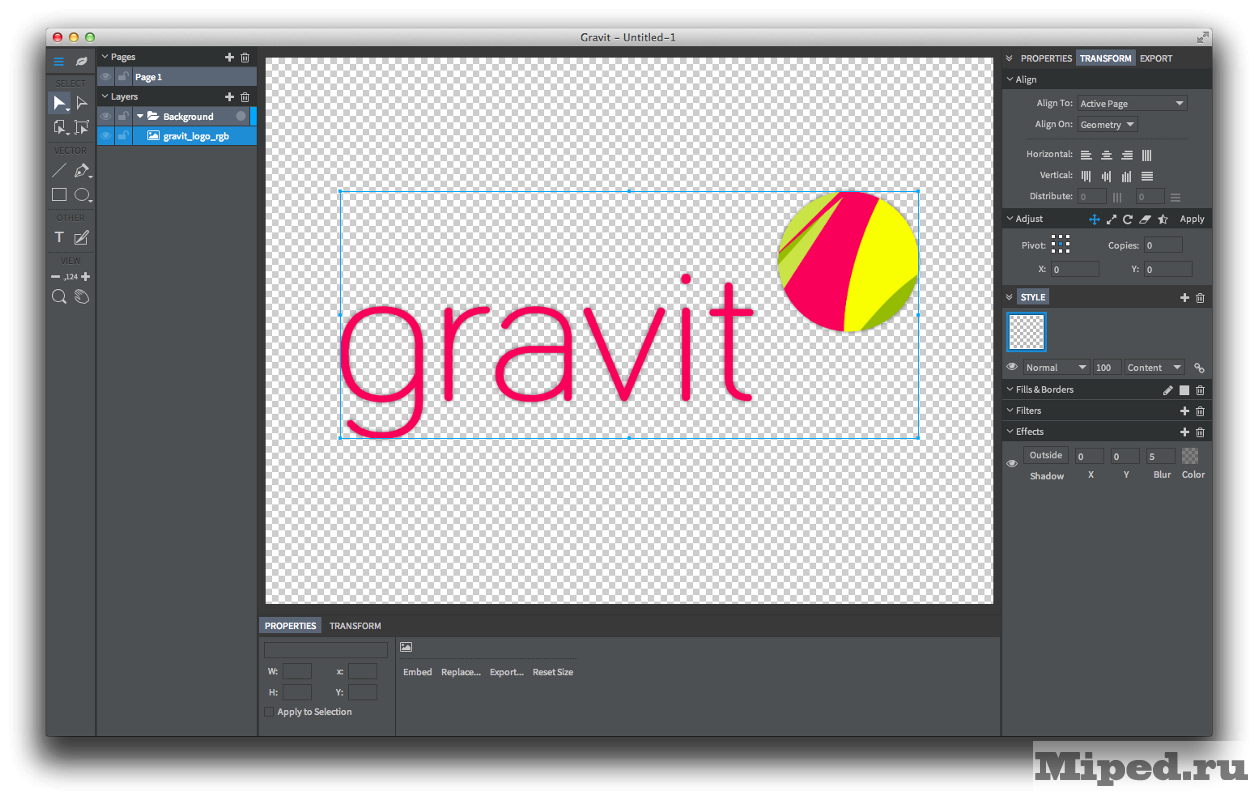1258x799 pixels.
Task: Open the shadow Color swatch
Action: coord(1190,456)
